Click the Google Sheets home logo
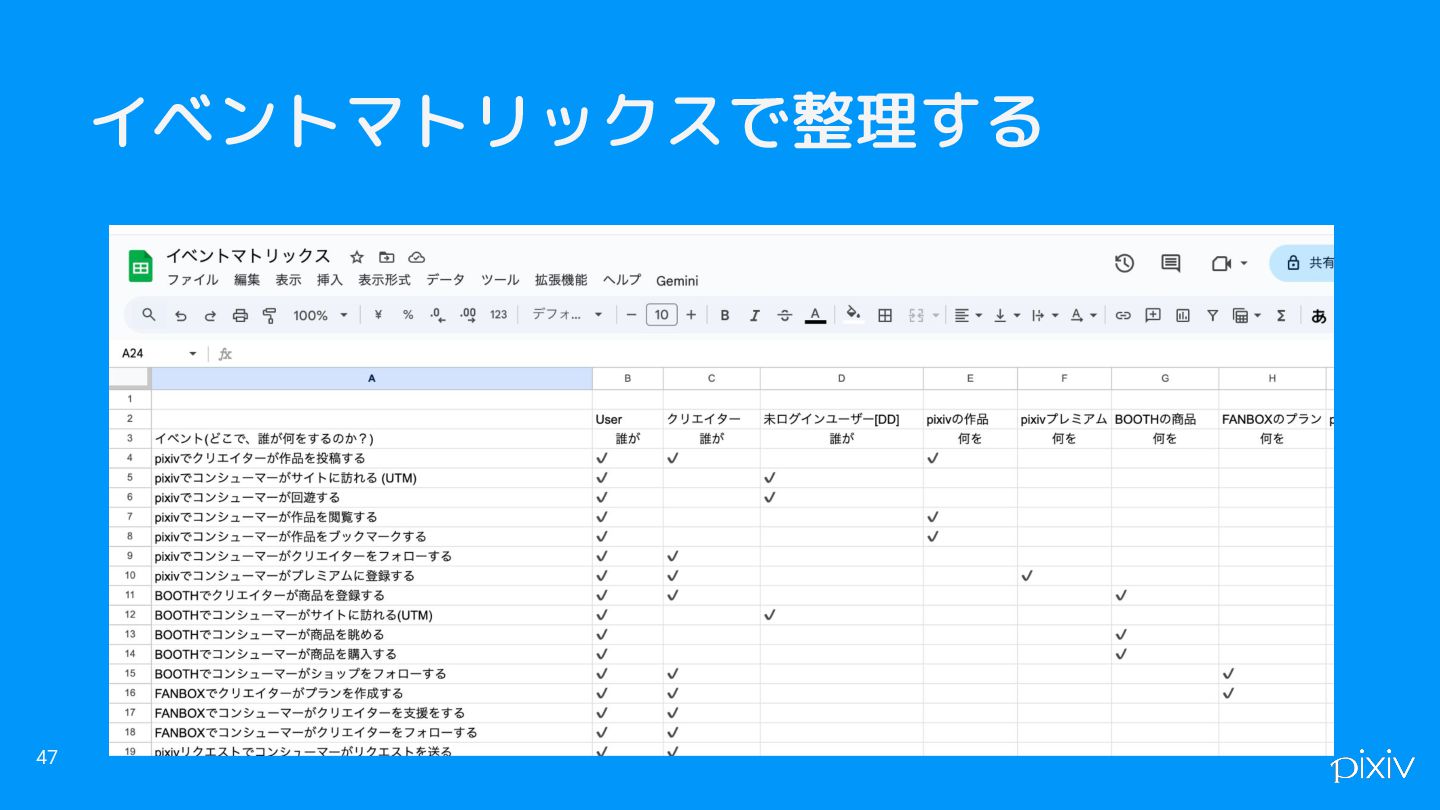The height and width of the screenshot is (810, 1440). click(x=140, y=266)
